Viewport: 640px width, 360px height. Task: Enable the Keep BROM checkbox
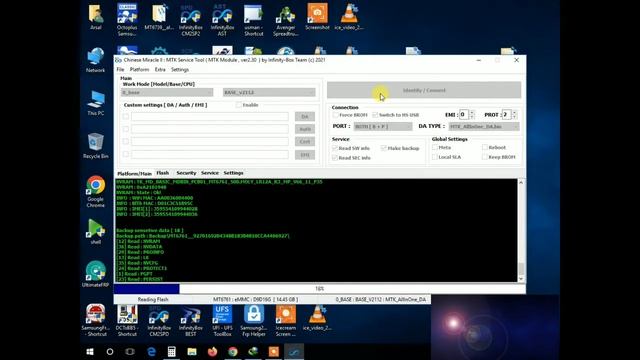point(485,157)
